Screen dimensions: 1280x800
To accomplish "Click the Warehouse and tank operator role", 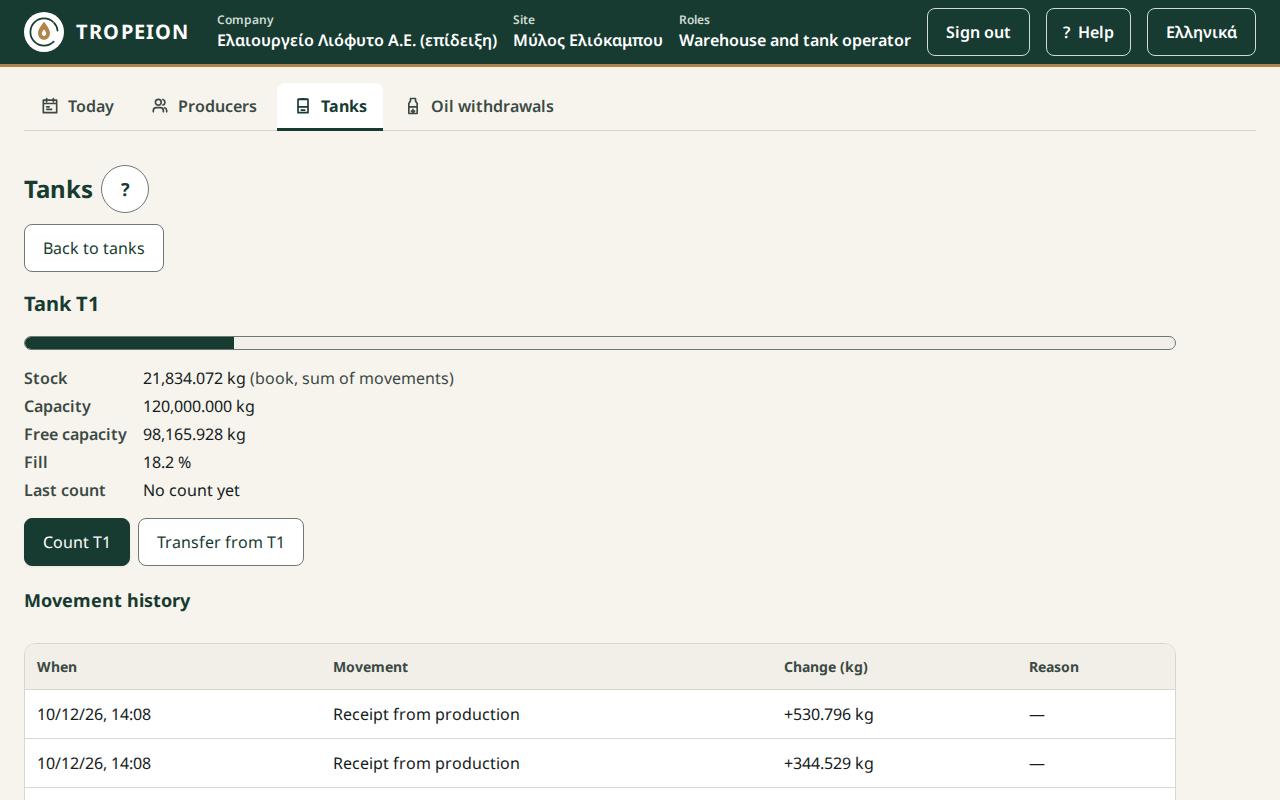I will click(795, 41).
